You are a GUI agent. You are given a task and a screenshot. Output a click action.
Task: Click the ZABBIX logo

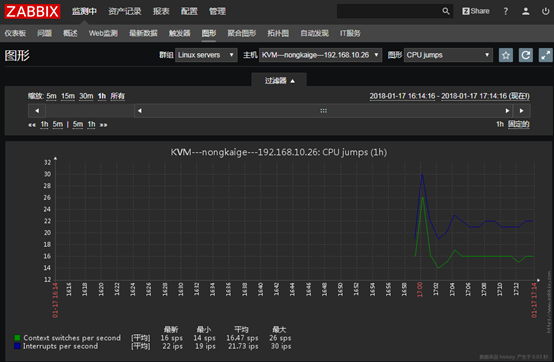coord(32,11)
